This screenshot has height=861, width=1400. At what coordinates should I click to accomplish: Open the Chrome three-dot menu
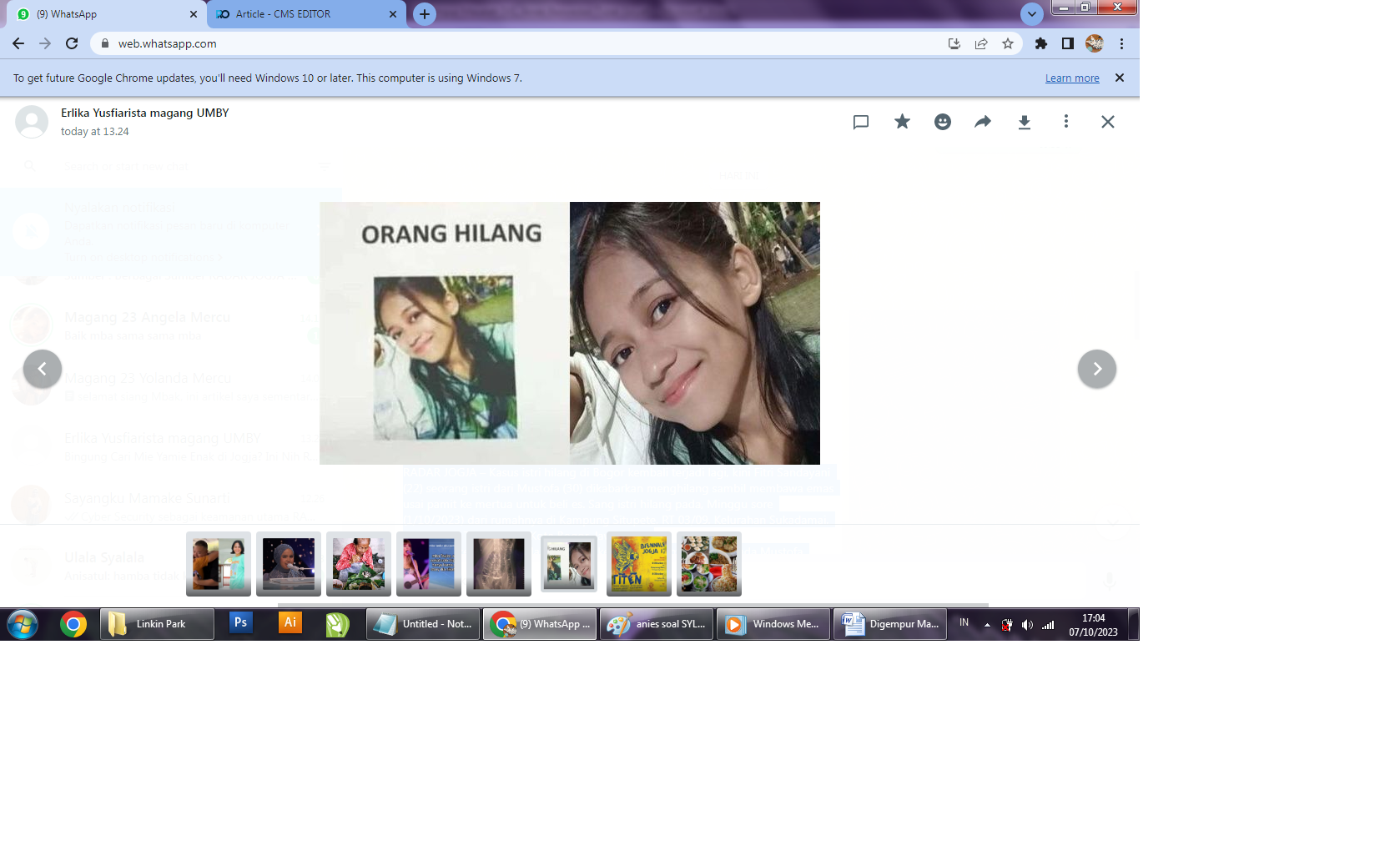(1121, 43)
